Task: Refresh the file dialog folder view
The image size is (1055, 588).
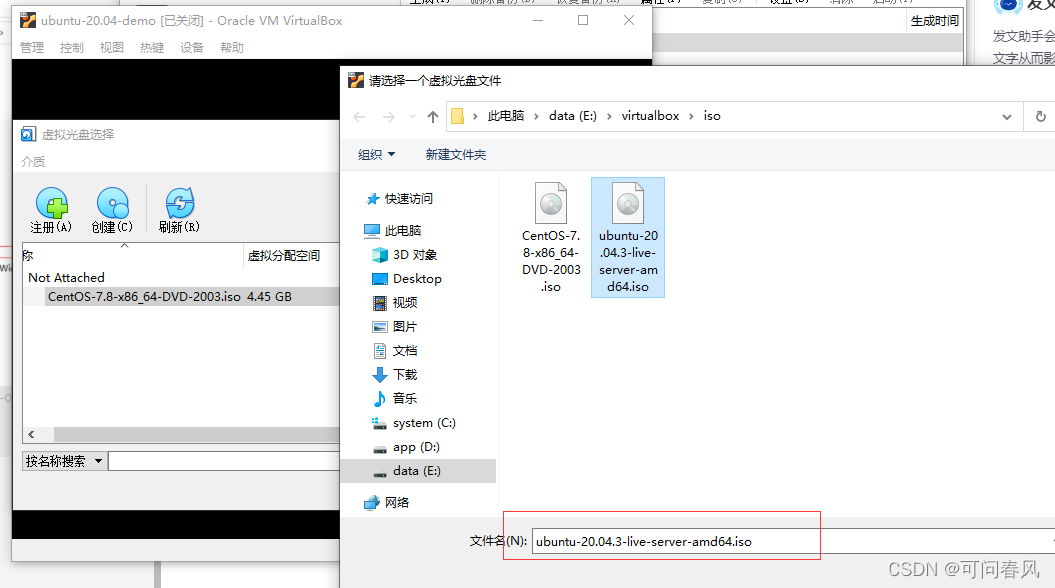Action: [x=1040, y=116]
